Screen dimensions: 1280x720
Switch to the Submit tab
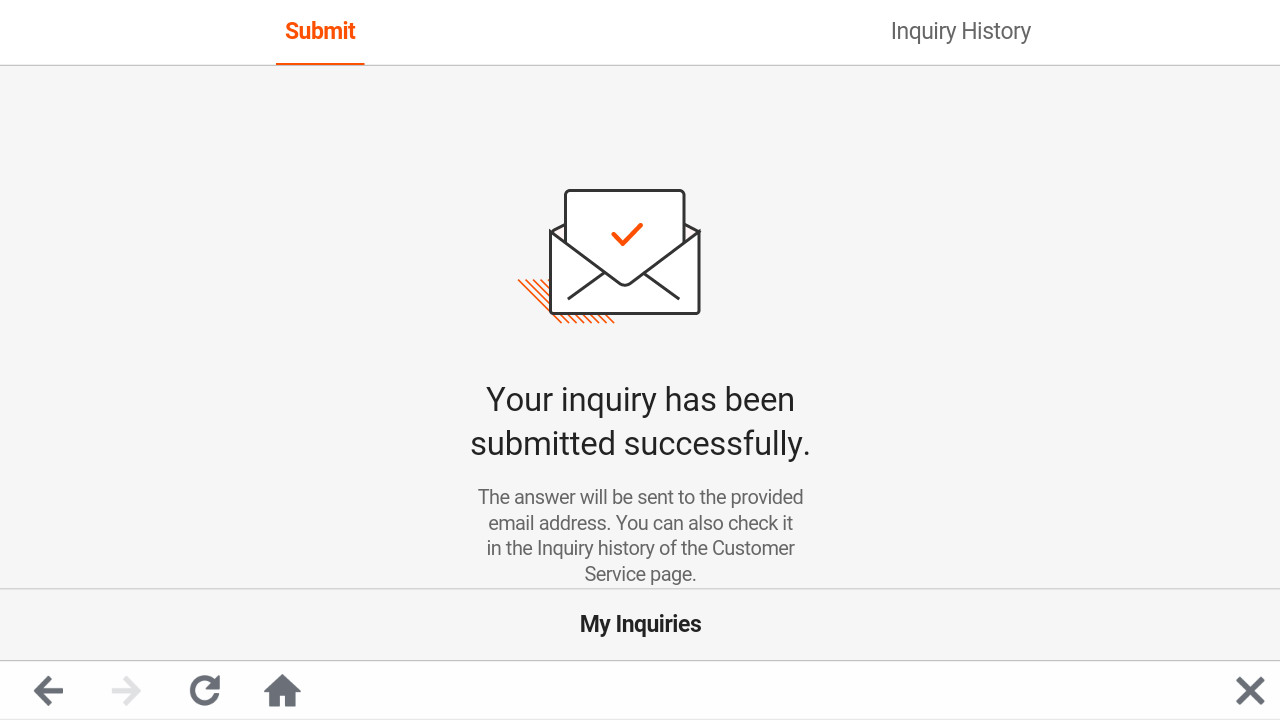[320, 31]
